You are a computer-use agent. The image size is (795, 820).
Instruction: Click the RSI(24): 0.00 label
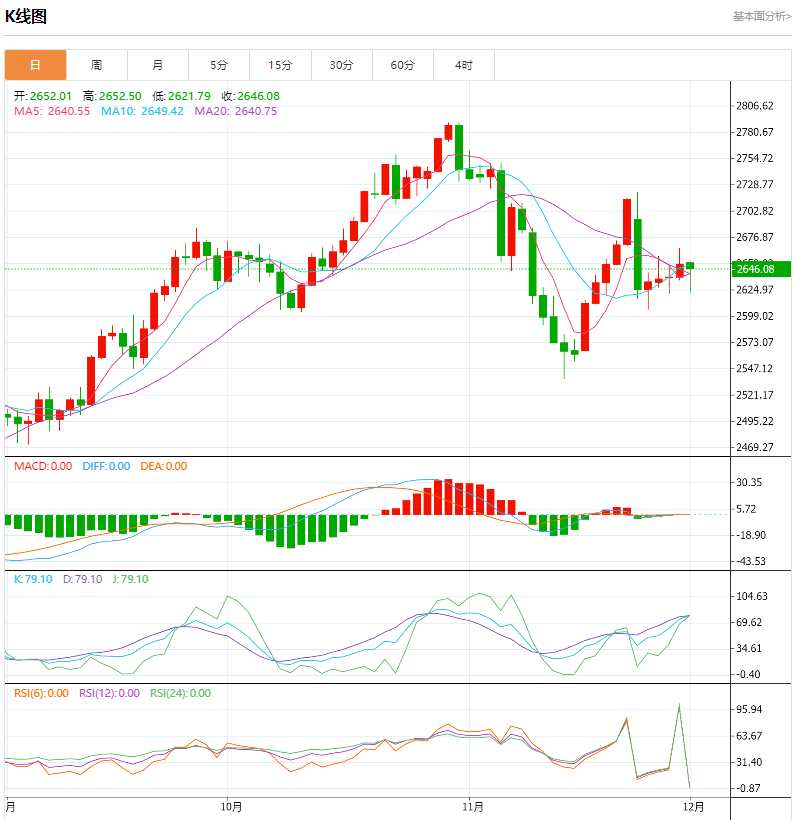click(x=180, y=693)
